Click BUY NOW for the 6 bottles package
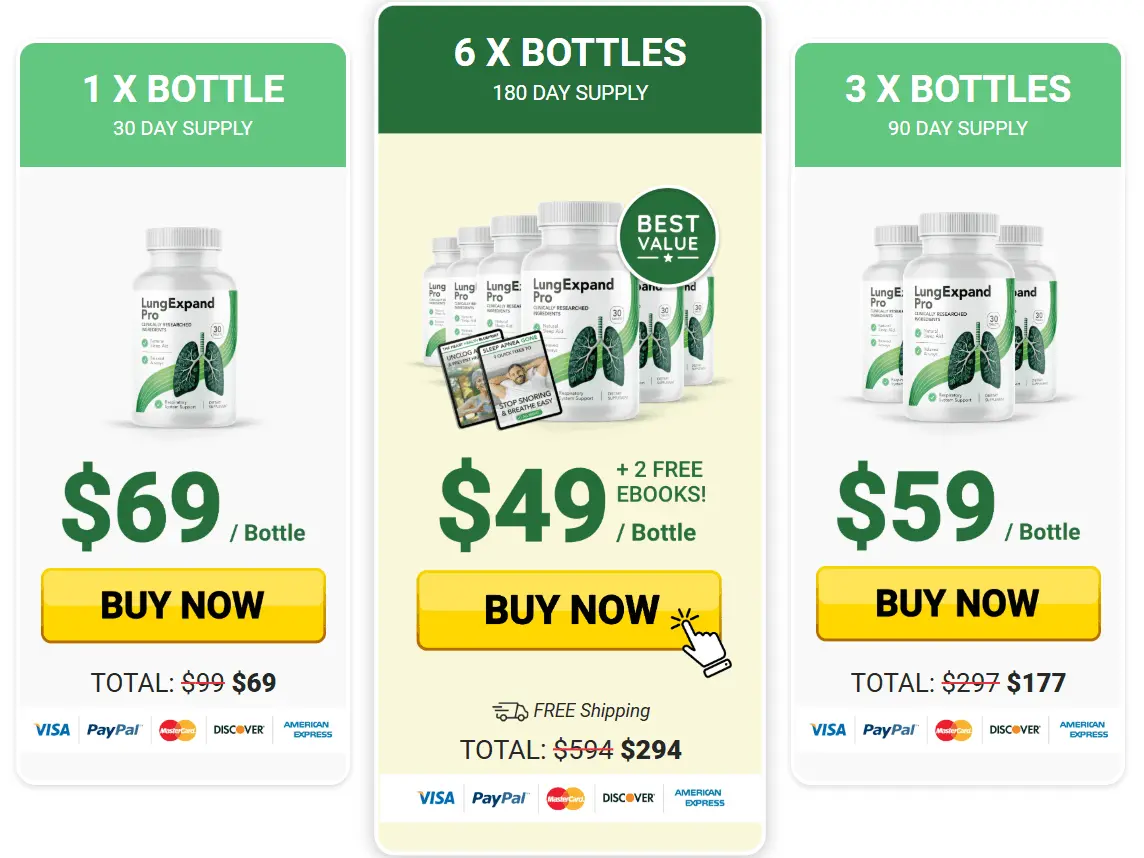 (x=569, y=610)
